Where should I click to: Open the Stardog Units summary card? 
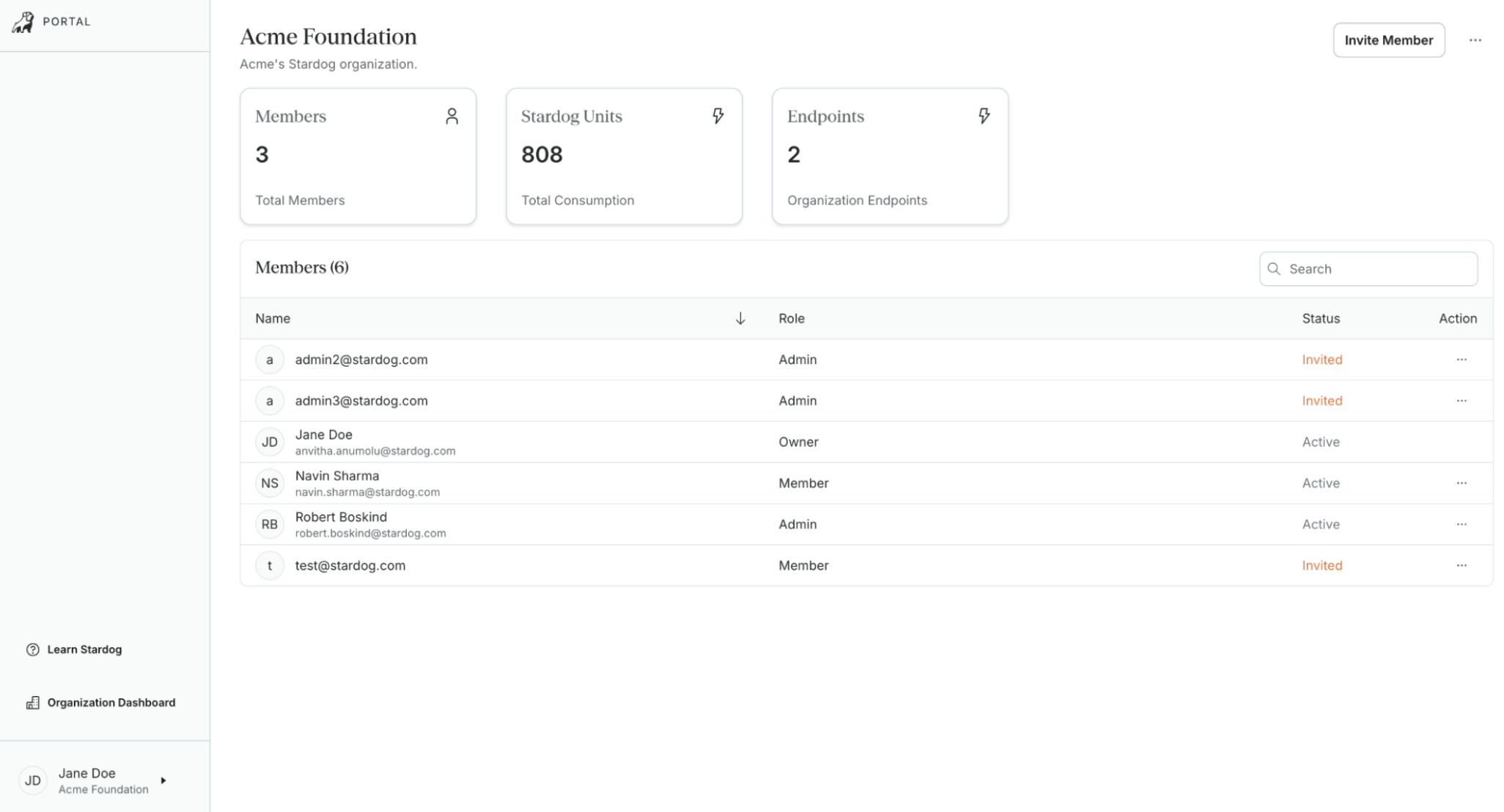pyautogui.click(x=624, y=156)
